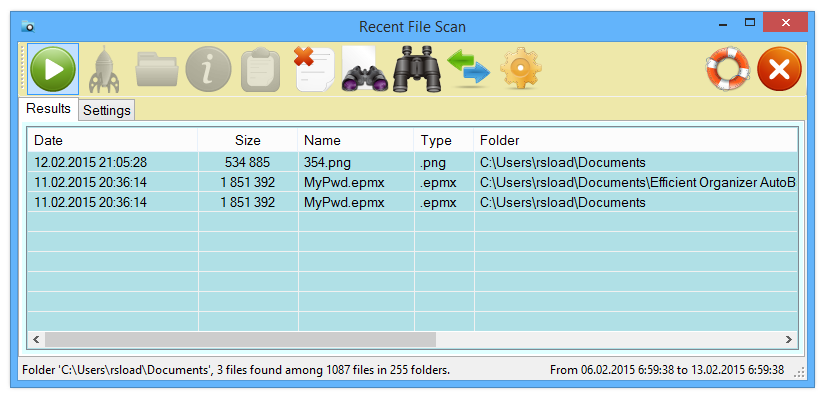Open the orange gear settings icon
Screen dimensions: 835x410
(x=520, y=68)
